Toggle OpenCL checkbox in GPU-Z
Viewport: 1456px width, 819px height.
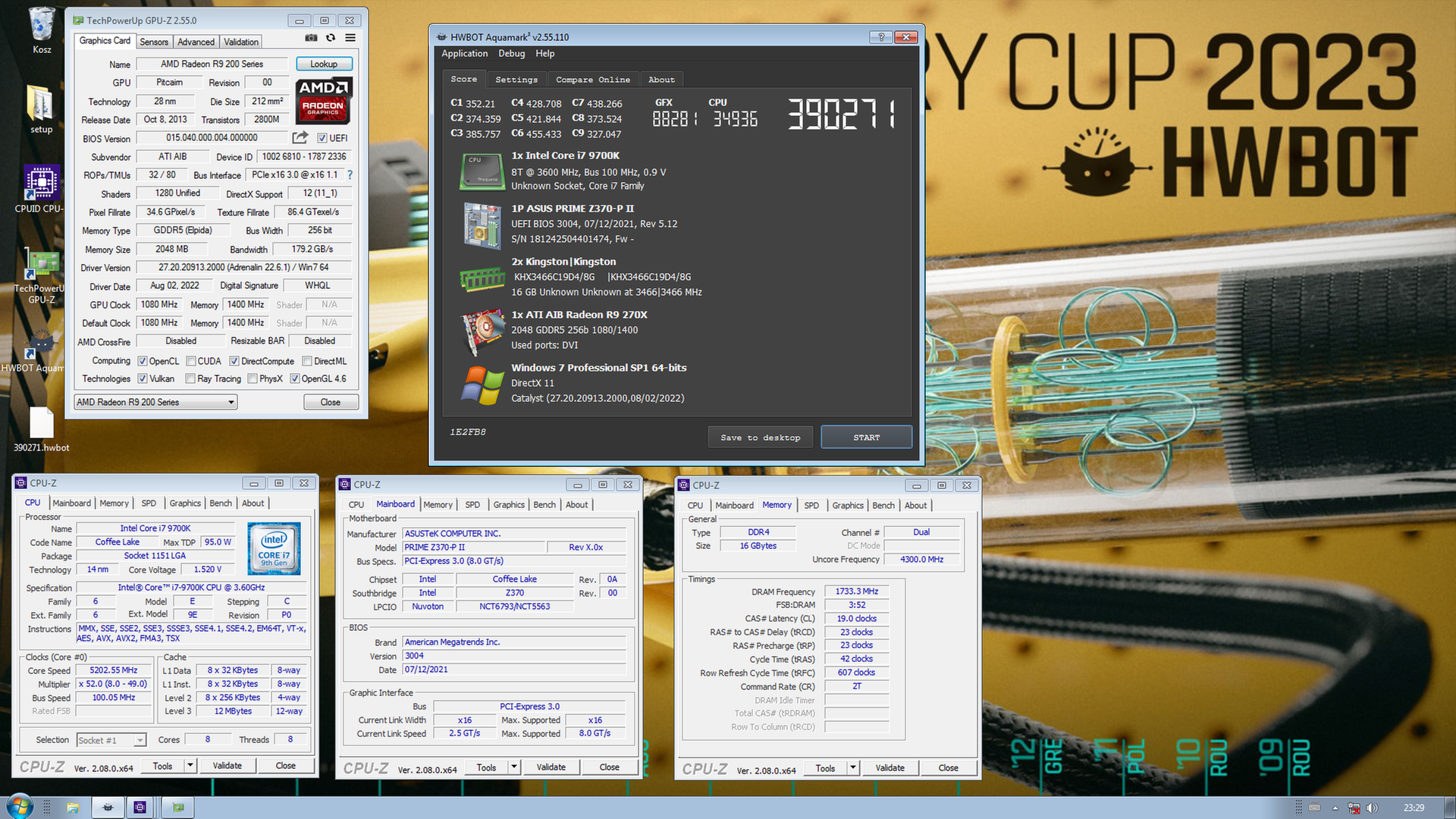click(142, 361)
